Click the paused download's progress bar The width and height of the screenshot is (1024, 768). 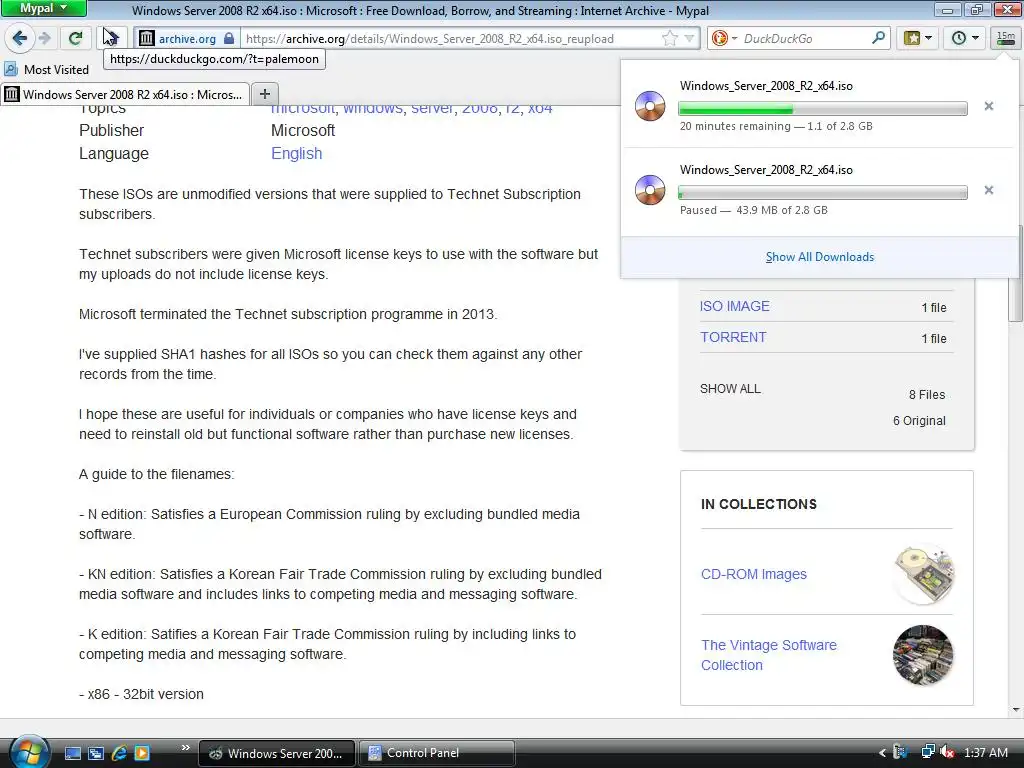823,193
